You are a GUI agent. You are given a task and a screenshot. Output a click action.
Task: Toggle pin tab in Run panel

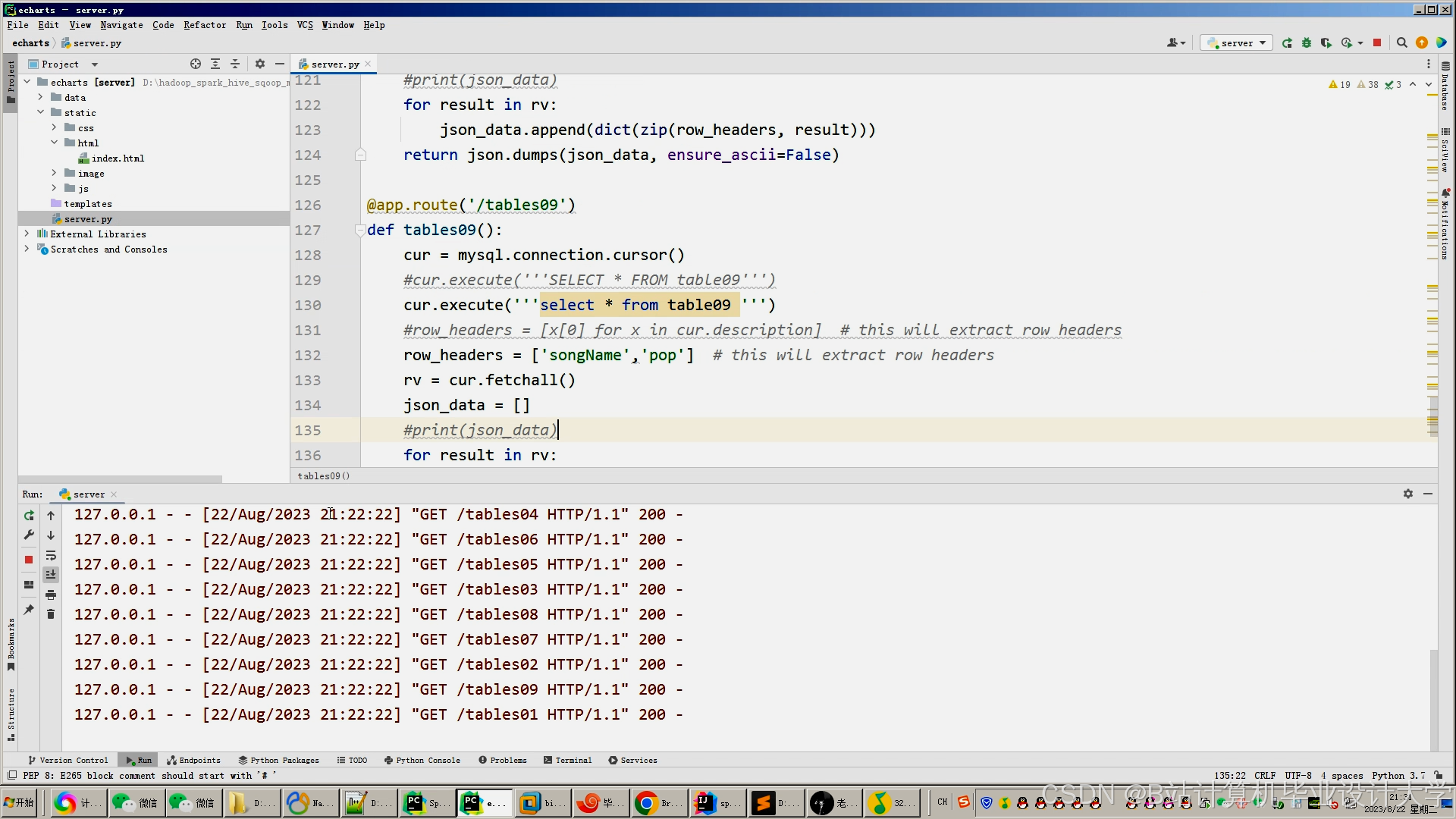pyautogui.click(x=29, y=610)
